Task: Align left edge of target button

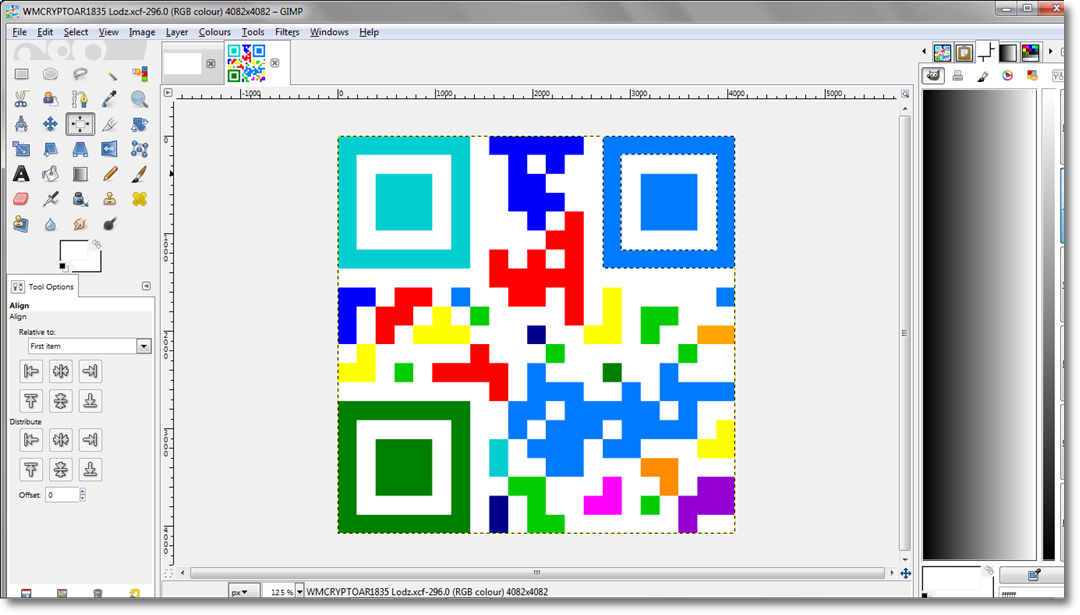Action: click(31, 371)
